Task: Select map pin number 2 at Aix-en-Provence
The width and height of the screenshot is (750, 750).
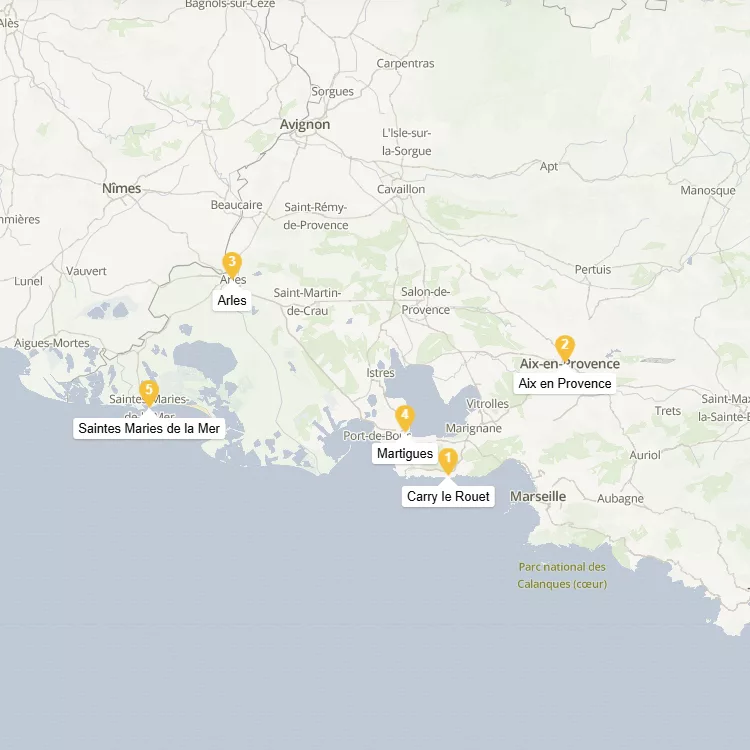Action: (565, 348)
